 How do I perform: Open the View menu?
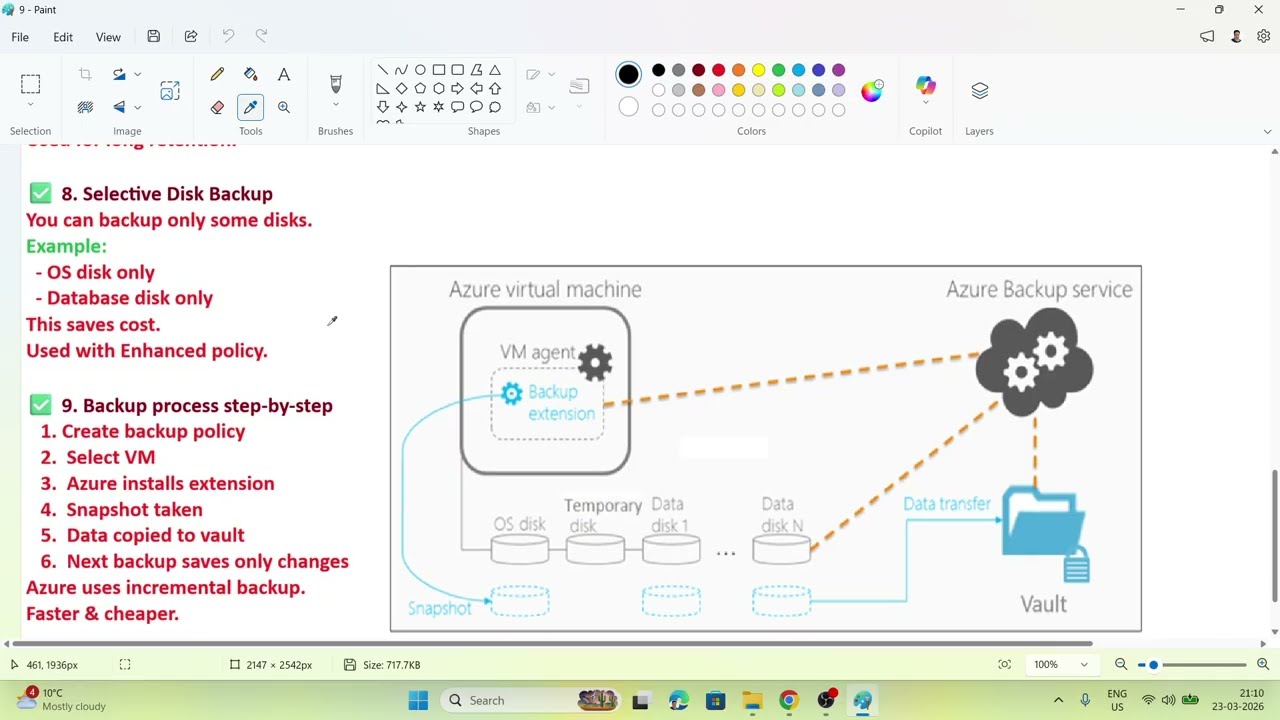click(108, 37)
